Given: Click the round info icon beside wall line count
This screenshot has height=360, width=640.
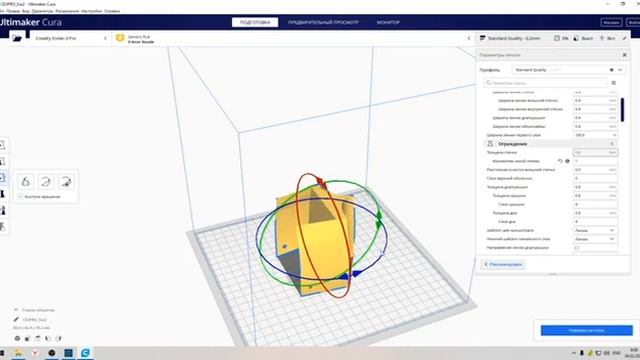Looking at the screenshot, I should point(567,161).
